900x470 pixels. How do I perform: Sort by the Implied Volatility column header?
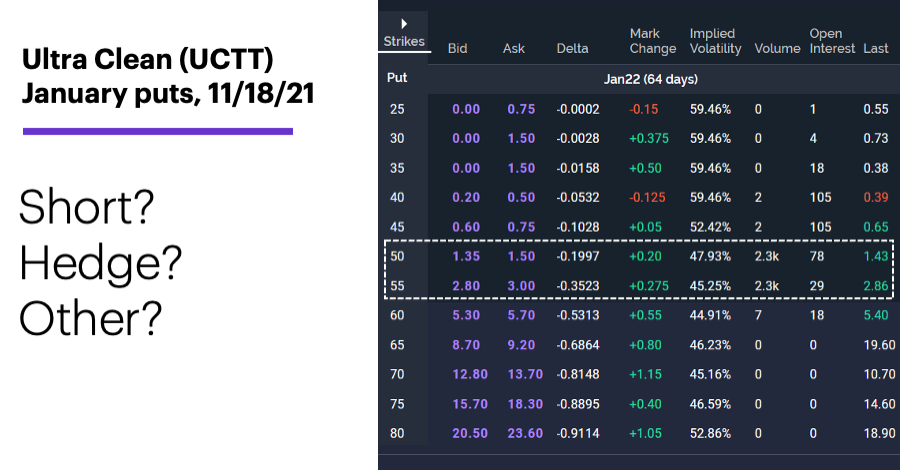click(x=715, y=41)
